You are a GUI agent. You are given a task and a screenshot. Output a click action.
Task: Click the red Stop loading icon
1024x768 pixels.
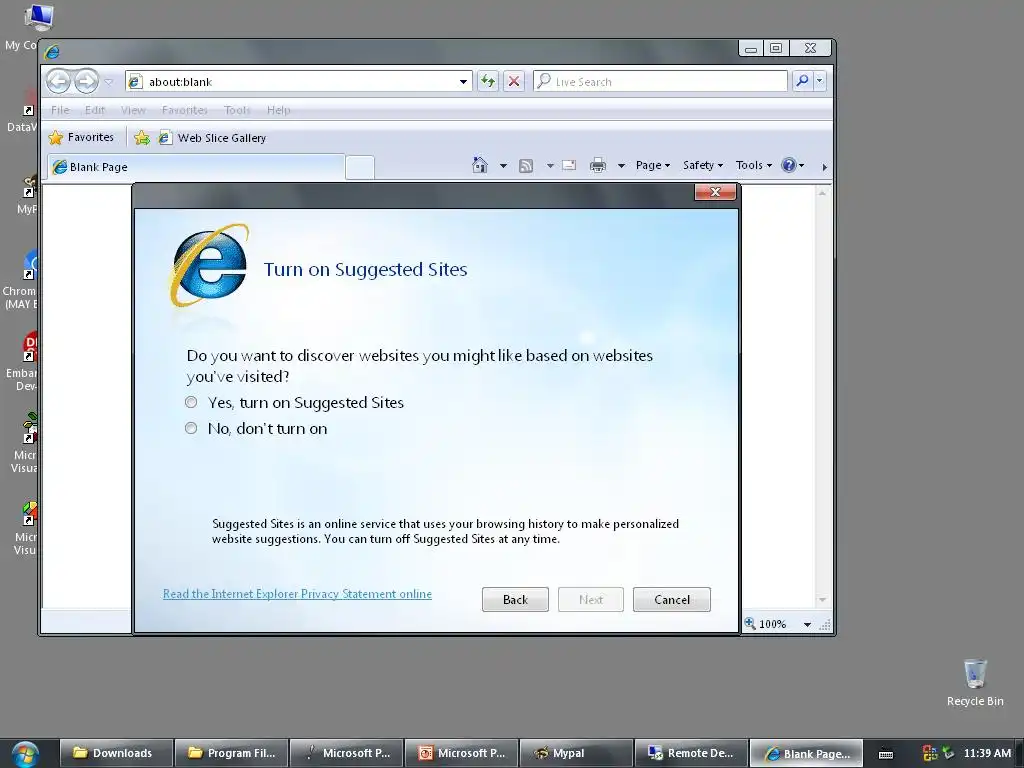[x=514, y=82]
